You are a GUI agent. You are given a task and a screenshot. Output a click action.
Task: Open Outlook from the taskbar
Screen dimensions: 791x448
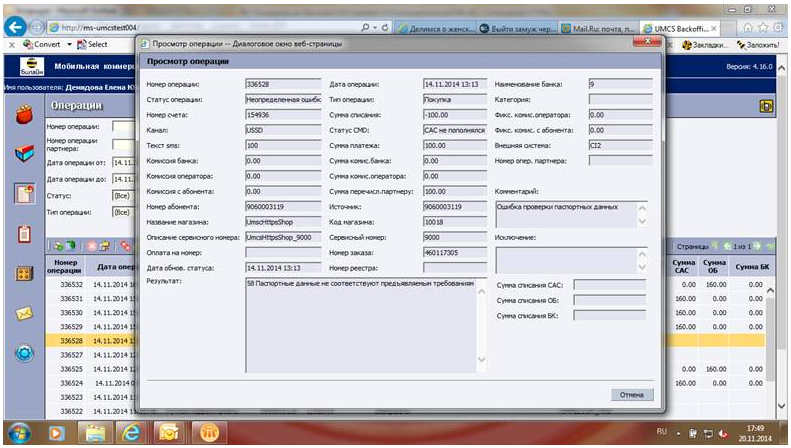click(x=169, y=433)
